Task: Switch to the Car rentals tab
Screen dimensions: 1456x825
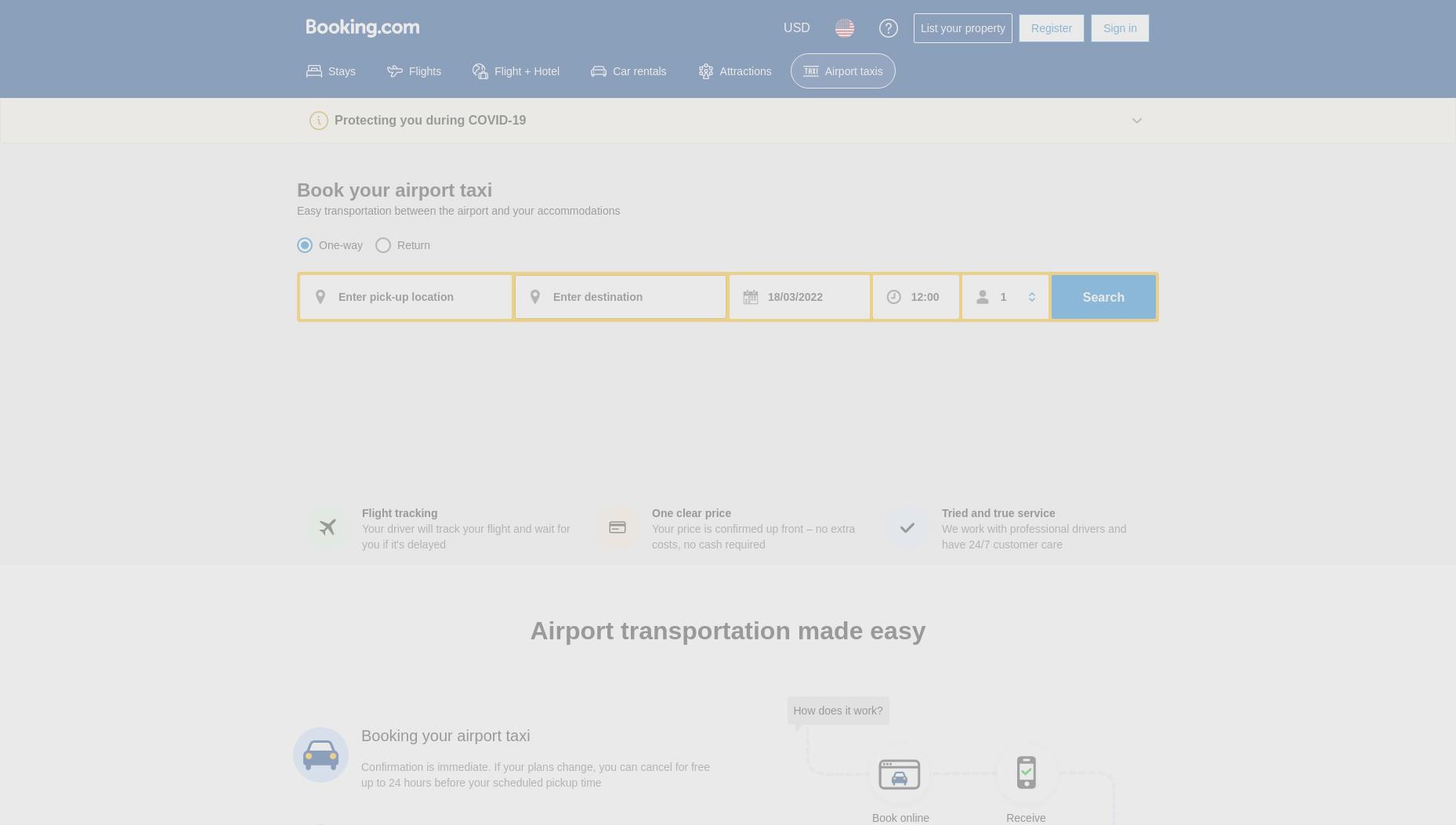Action: coord(628,71)
